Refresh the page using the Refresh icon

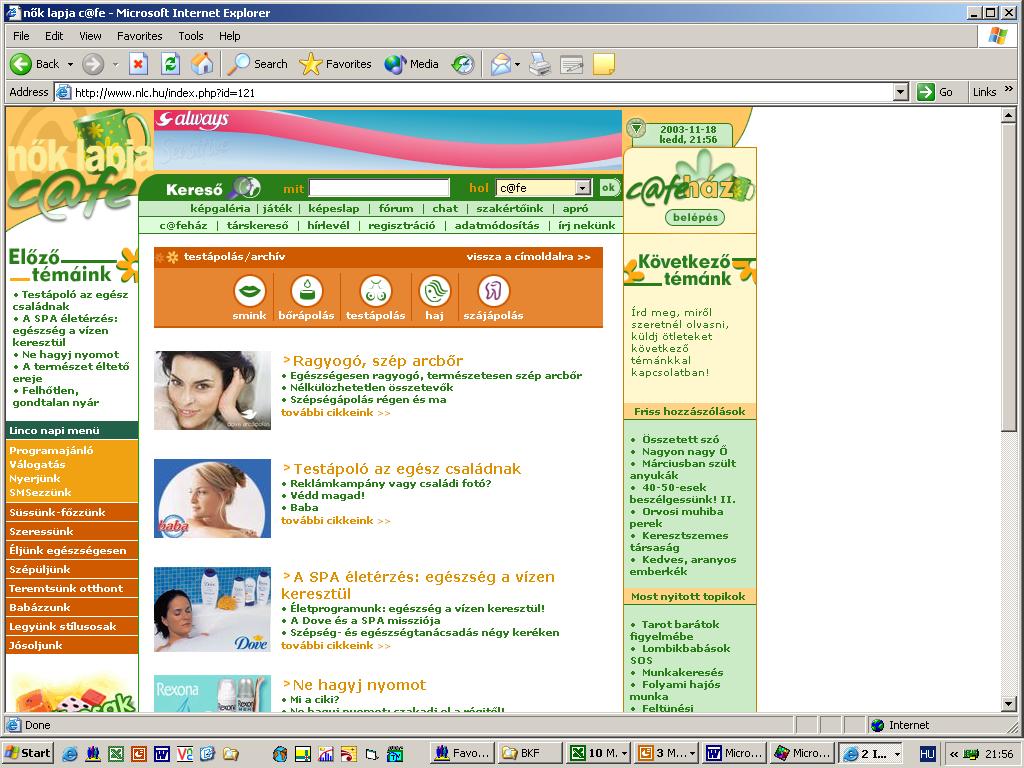click(170, 64)
